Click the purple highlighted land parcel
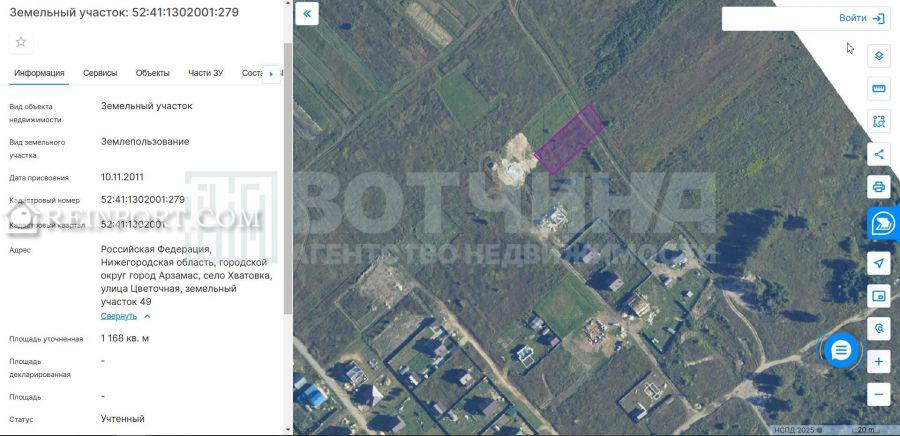Viewport: 900px width, 436px height. 569,138
